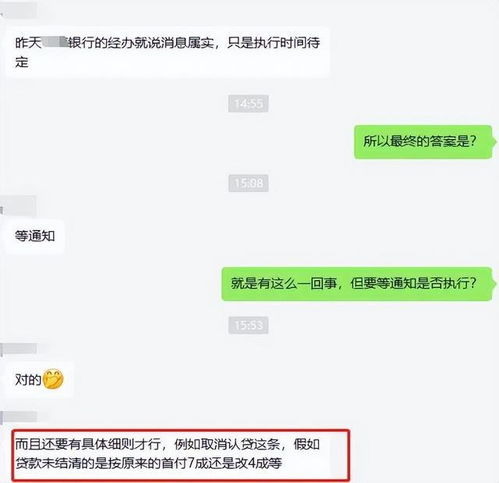Click green bubble 就是有这么一回事
This screenshot has width=499, height=483.
click(x=357, y=284)
